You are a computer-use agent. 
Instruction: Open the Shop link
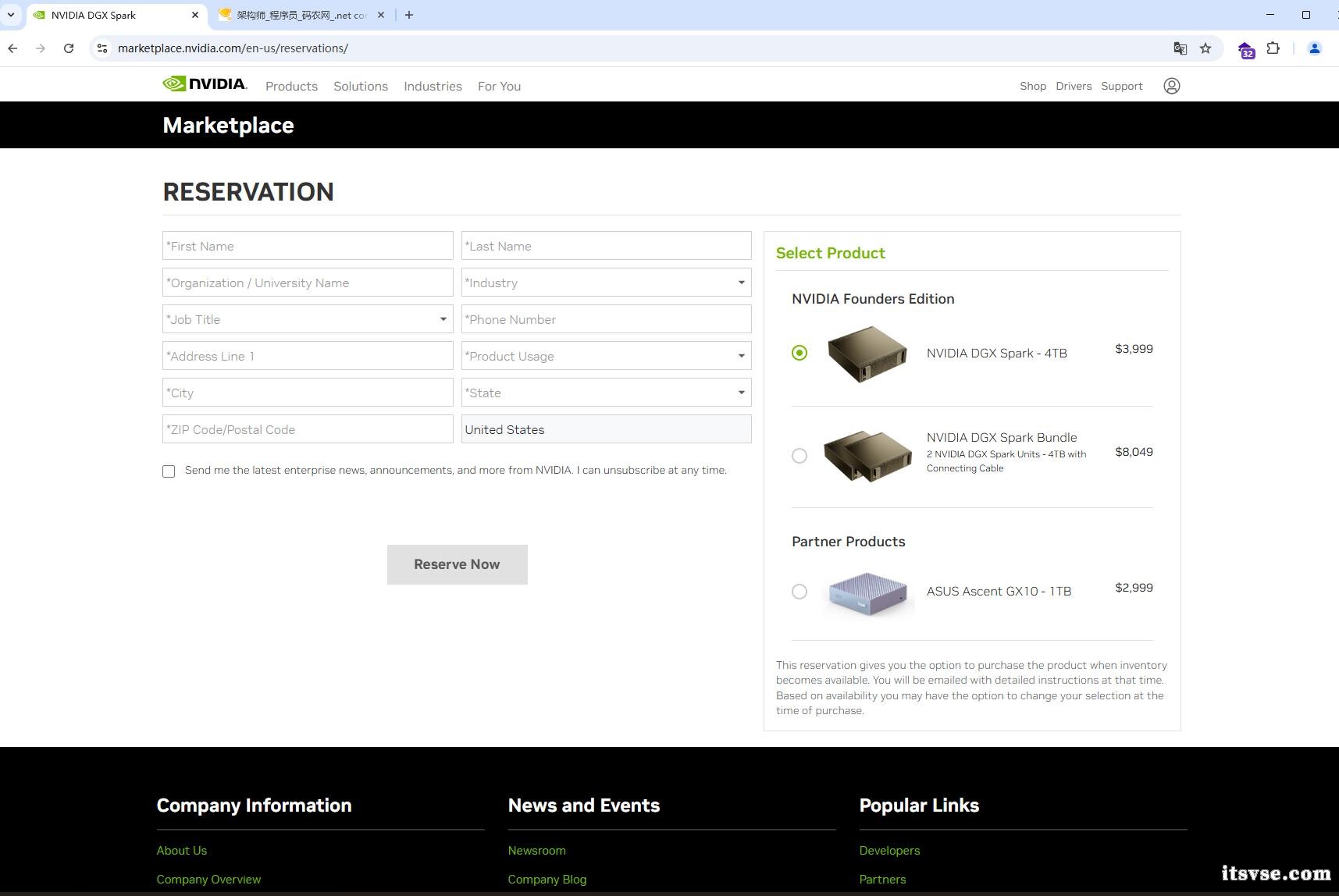point(1032,86)
